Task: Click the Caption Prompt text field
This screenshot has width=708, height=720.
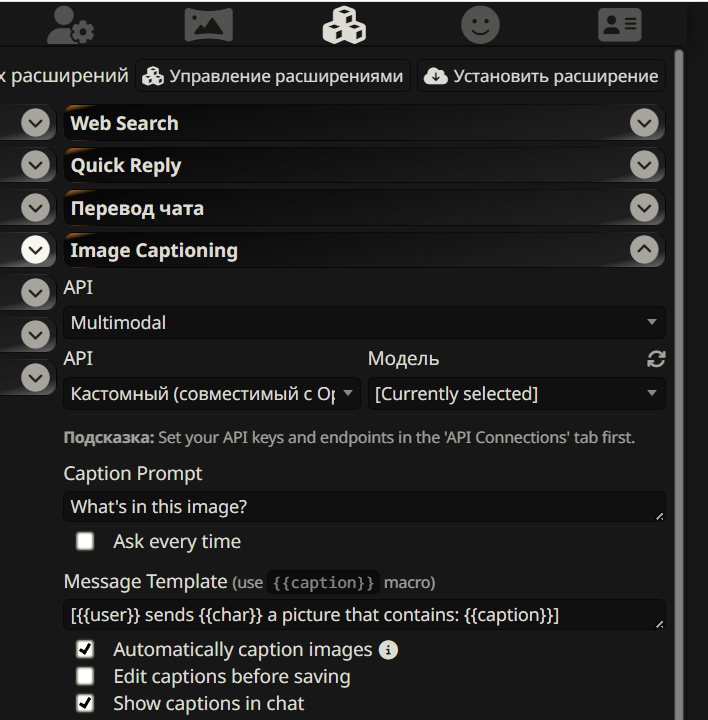Action: (x=364, y=507)
